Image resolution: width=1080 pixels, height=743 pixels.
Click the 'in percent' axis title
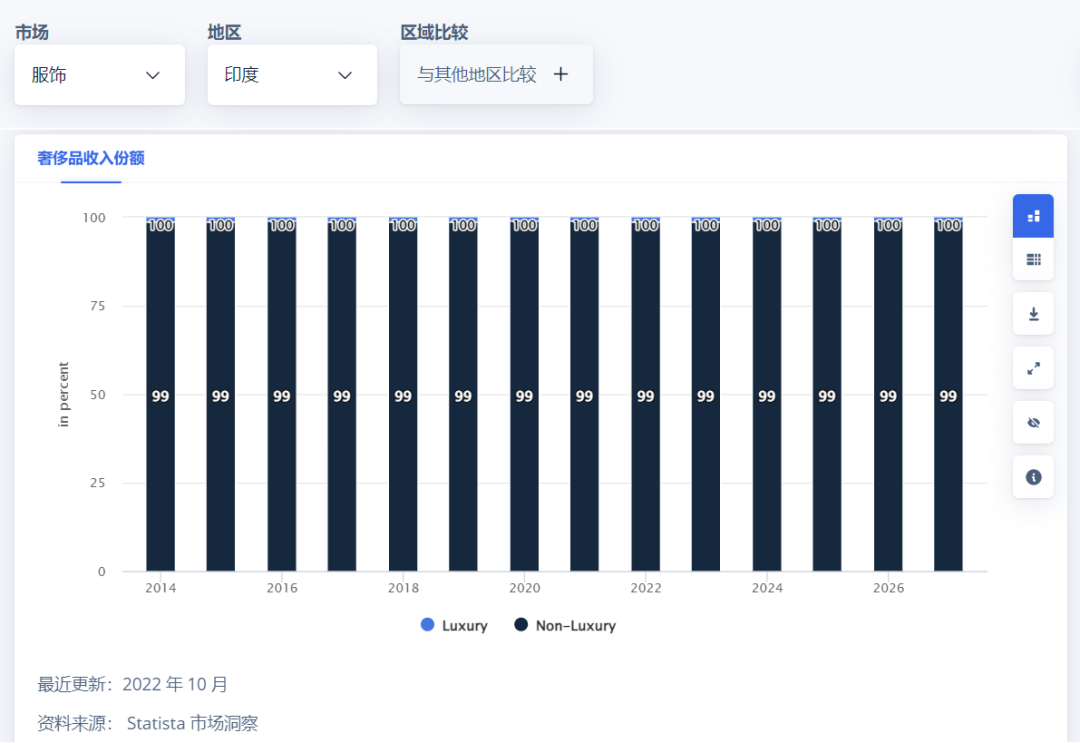pos(63,395)
